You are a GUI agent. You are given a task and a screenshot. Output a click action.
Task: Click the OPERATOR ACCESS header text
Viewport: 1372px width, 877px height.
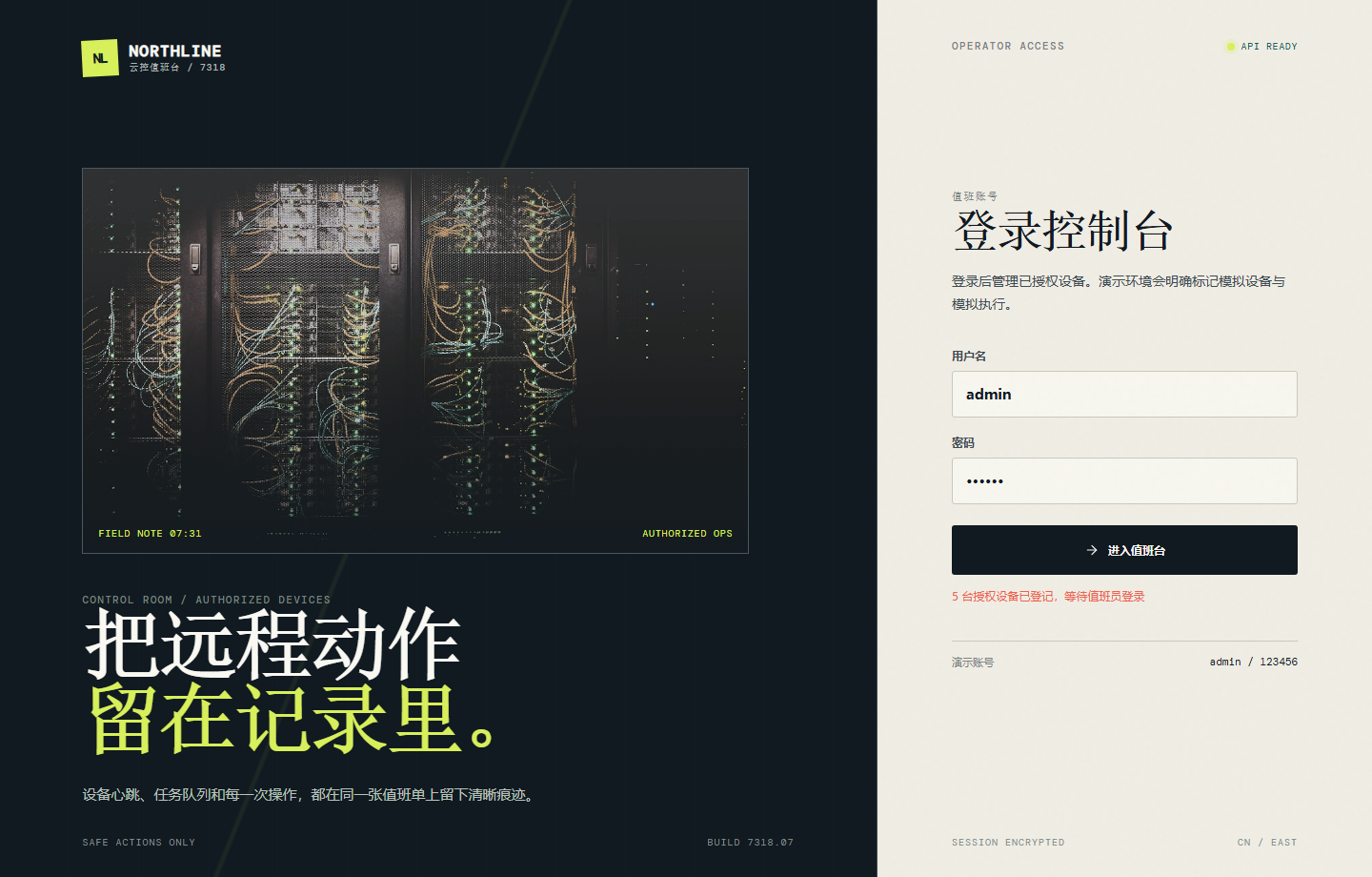click(1008, 46)
